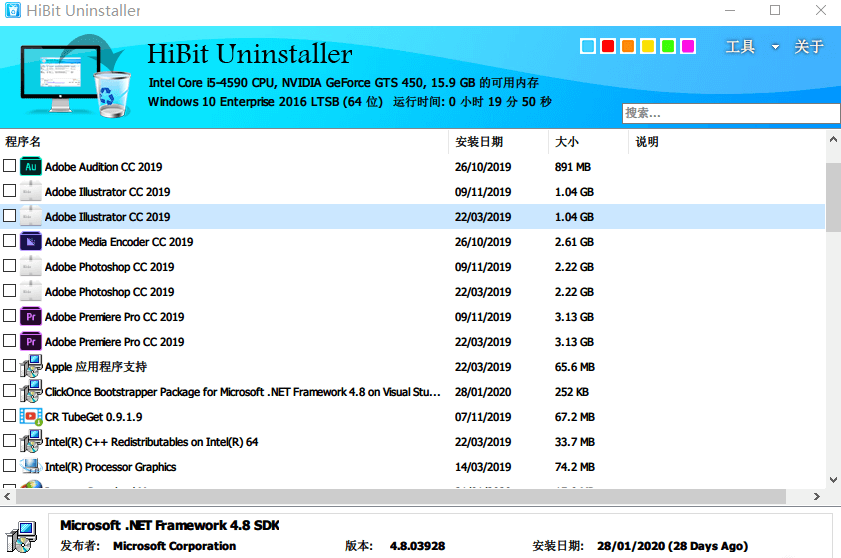Click Premiere Pro icon dated 09/11/2019

31,317
